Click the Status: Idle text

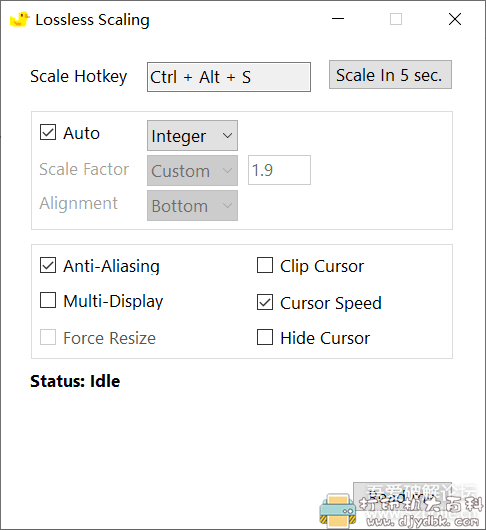(x=75, y=381)
